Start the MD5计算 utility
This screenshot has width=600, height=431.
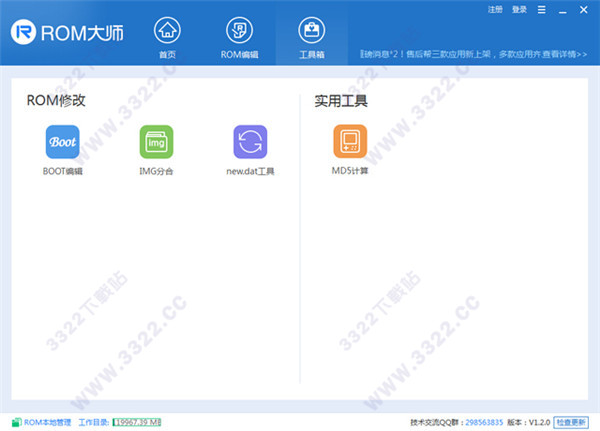pos(350,141)
